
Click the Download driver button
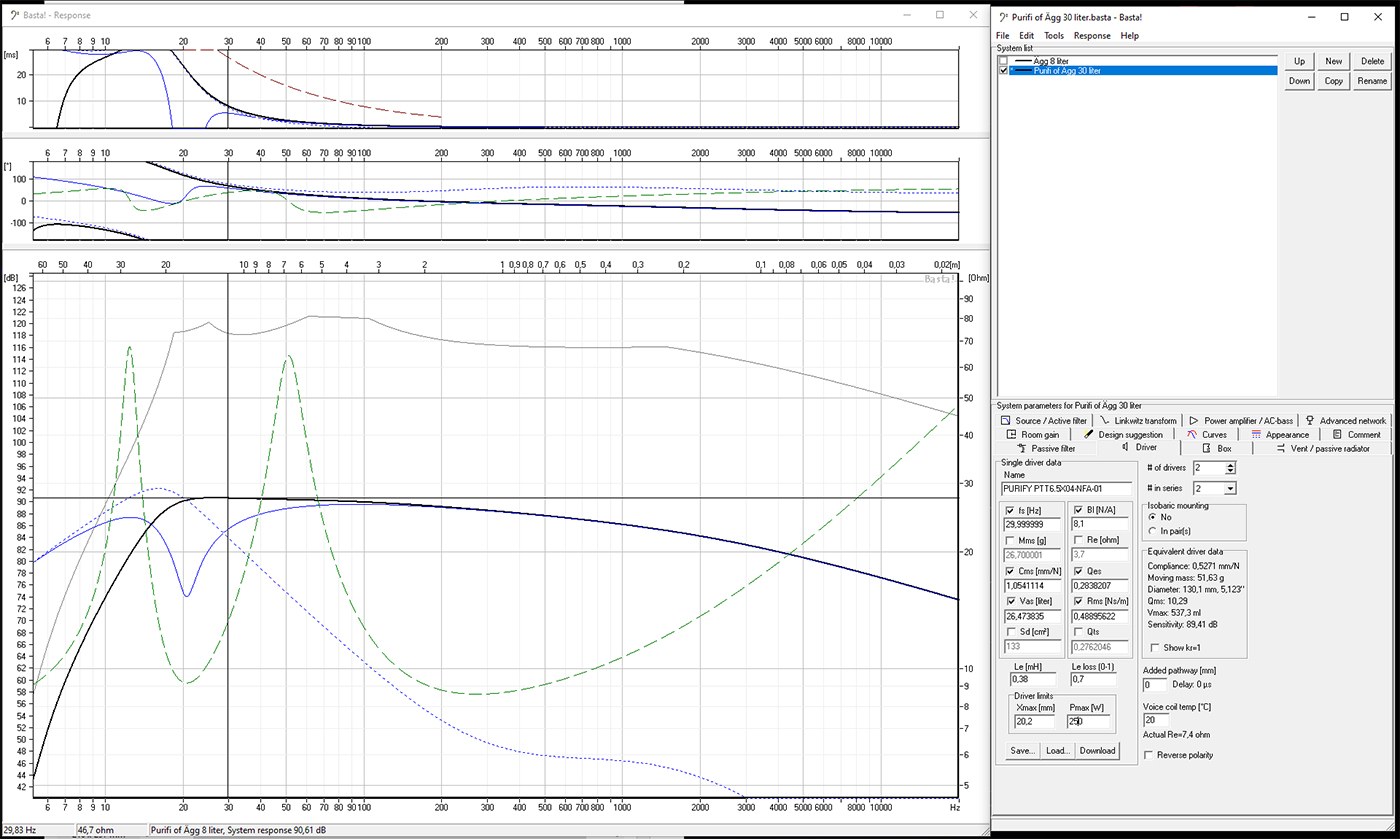(x=1098, y=751)
